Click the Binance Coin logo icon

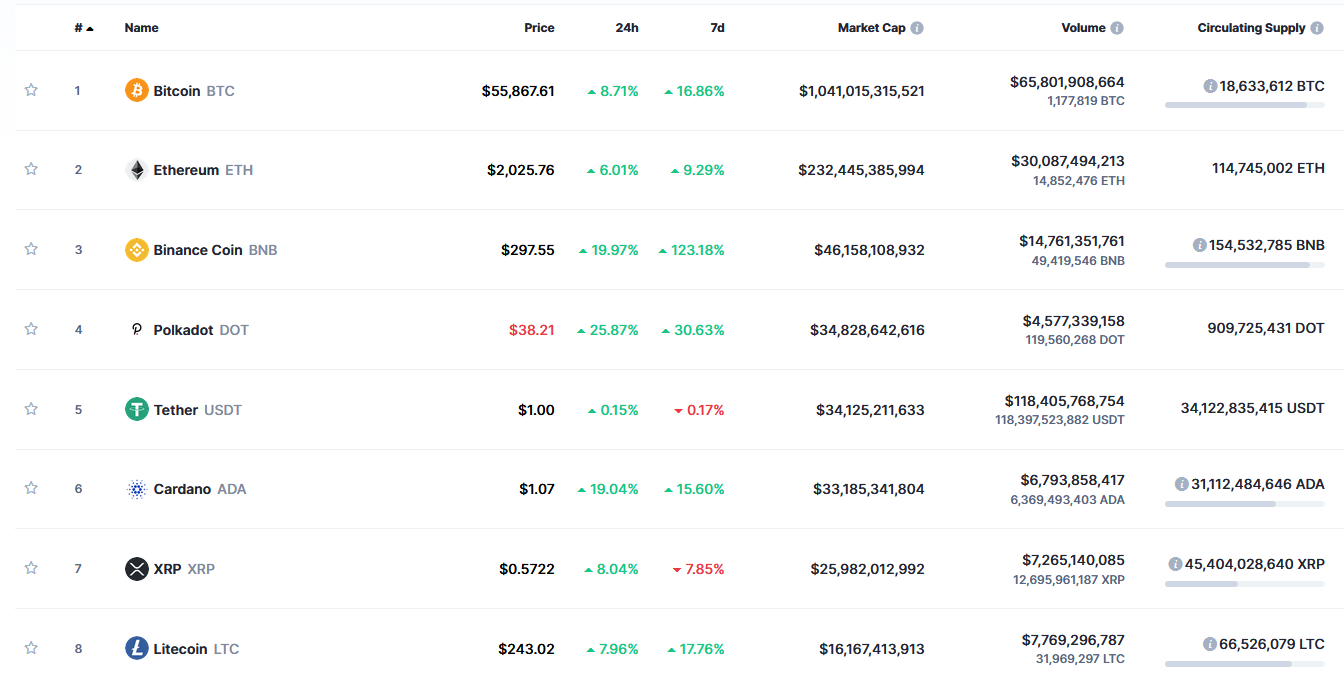[136, 250]
